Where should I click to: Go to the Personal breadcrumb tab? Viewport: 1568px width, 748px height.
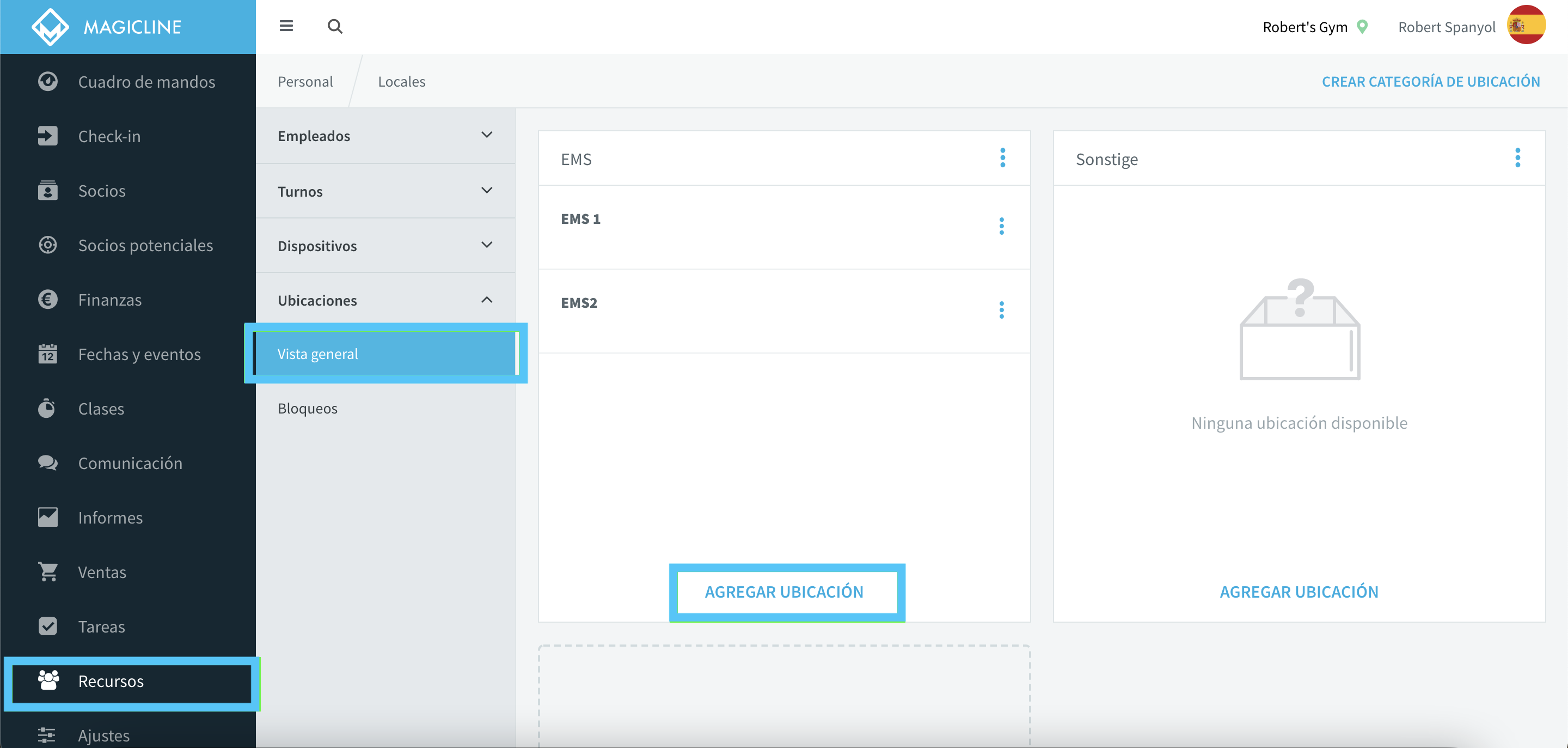(x=305, y=81)
